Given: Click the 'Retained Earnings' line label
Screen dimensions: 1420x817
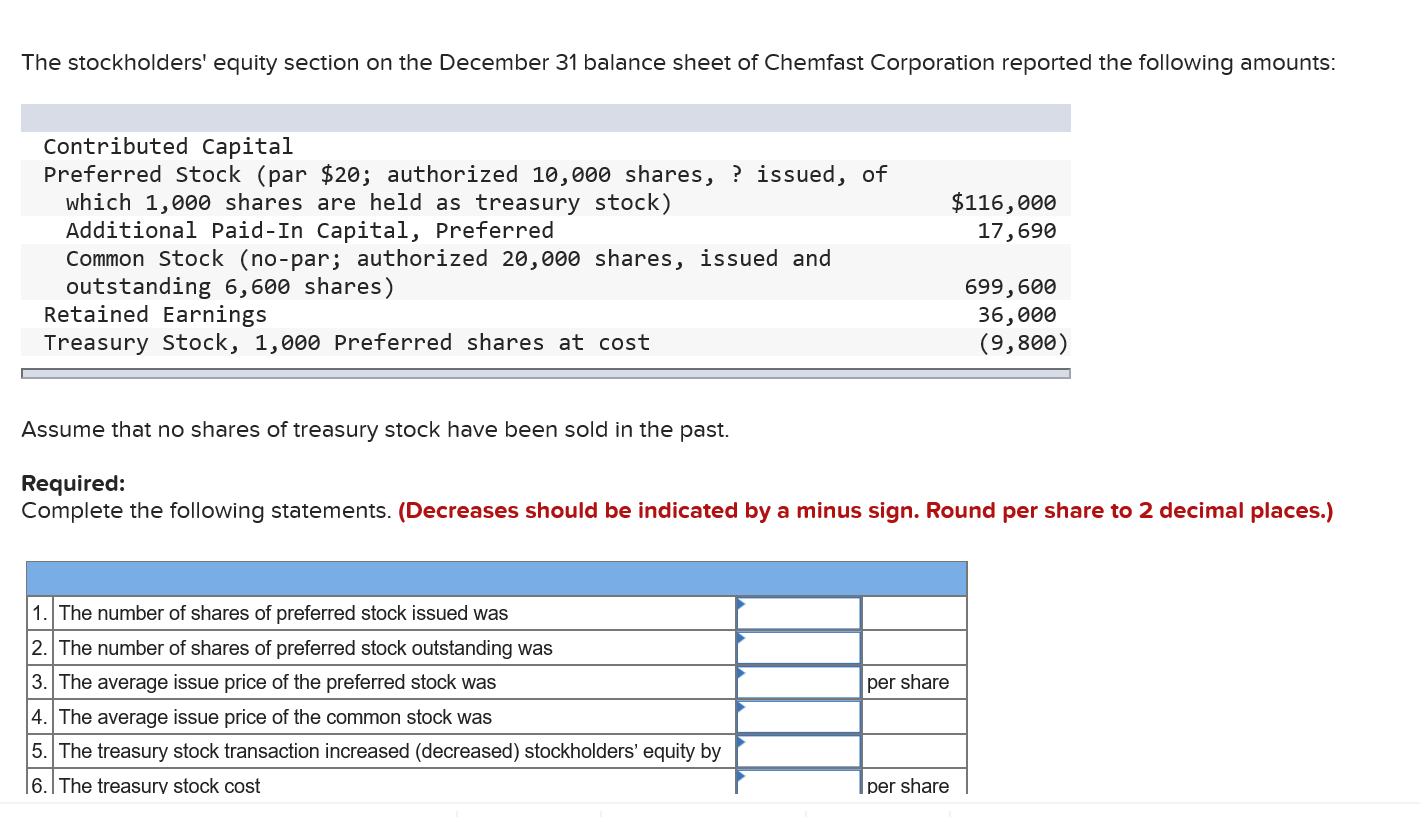Looking at the screenshot, I should pos(155,315).
